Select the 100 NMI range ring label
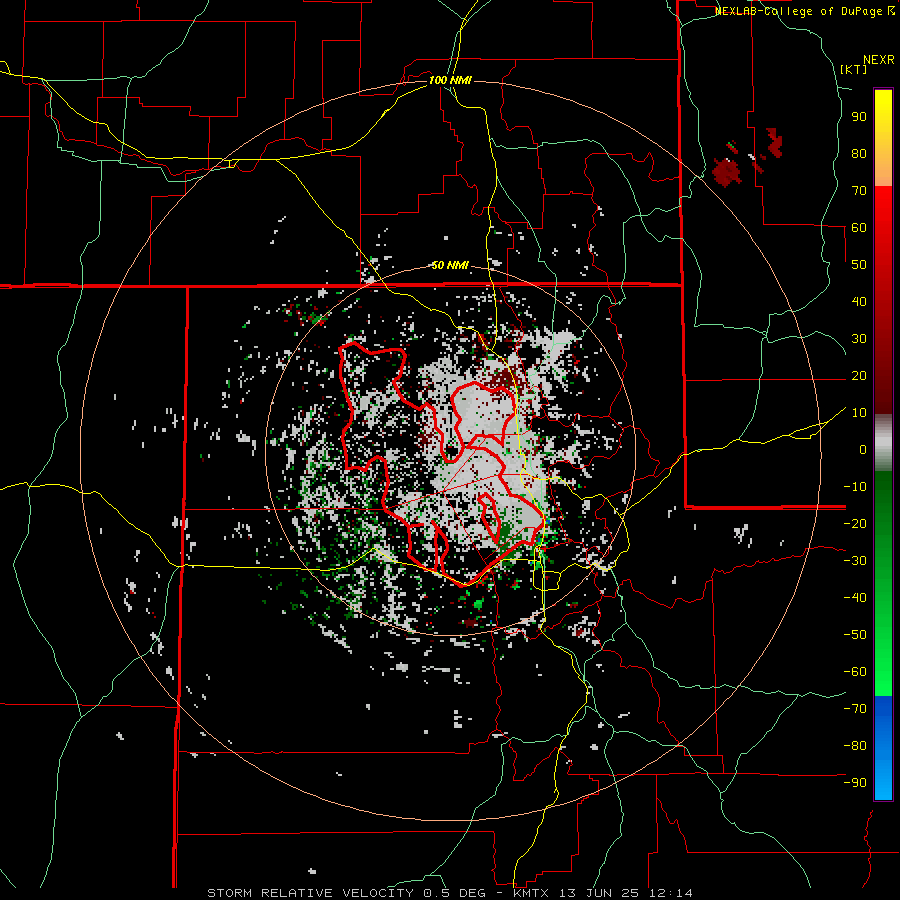Viewport: 900px width, 900px height. point(450,80)
